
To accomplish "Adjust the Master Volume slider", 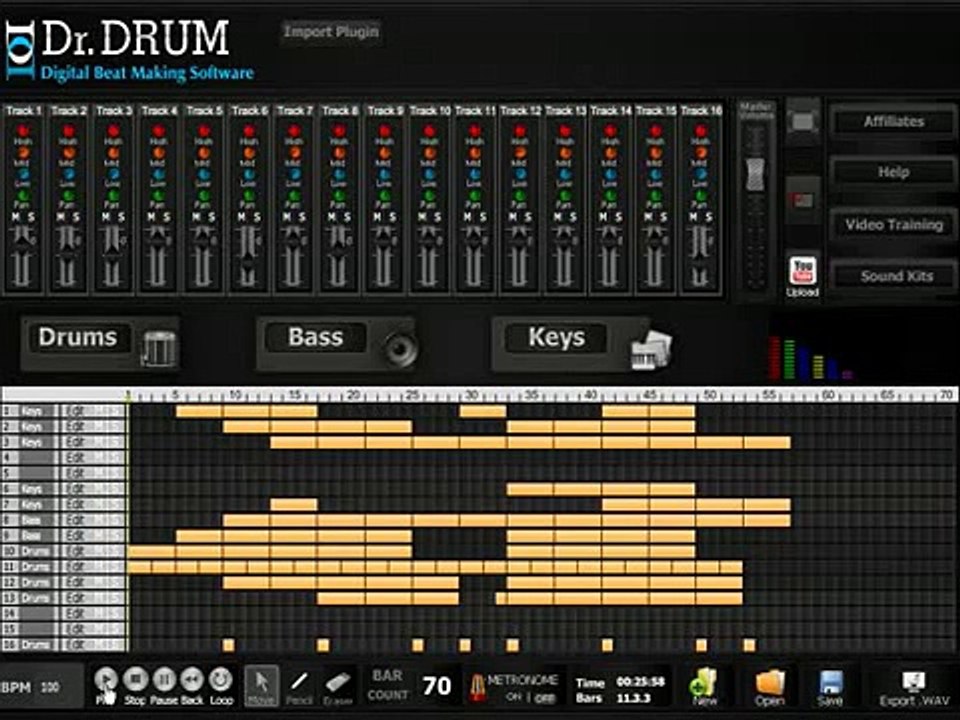I will [756, 173].
